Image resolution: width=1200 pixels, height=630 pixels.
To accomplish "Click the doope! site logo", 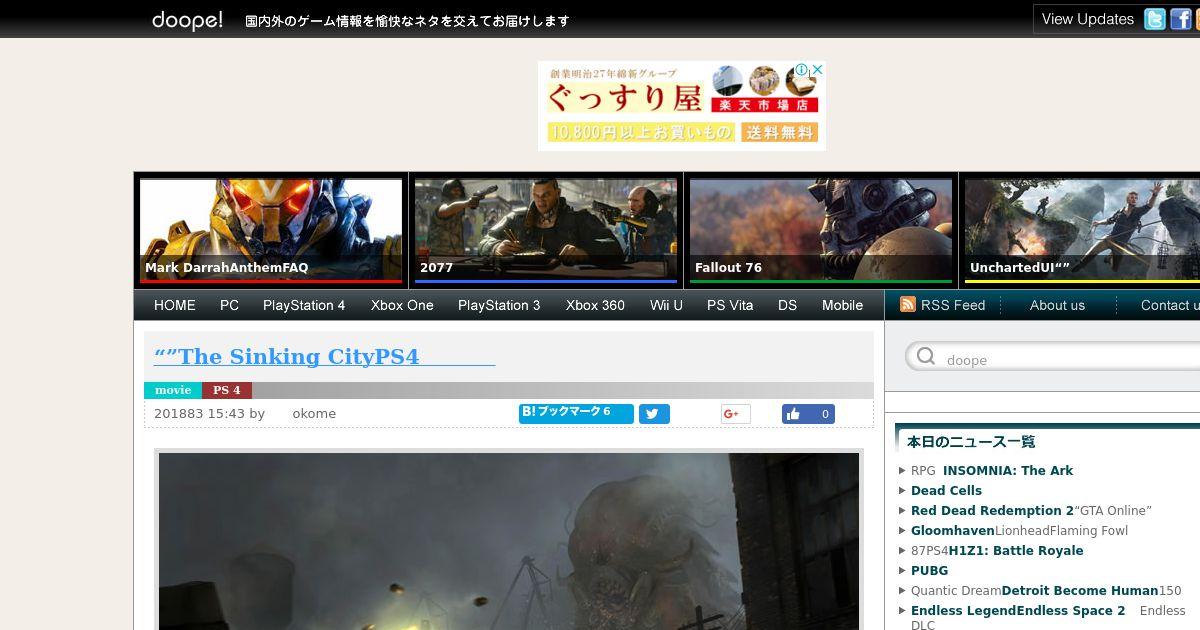I will (187, 20).
